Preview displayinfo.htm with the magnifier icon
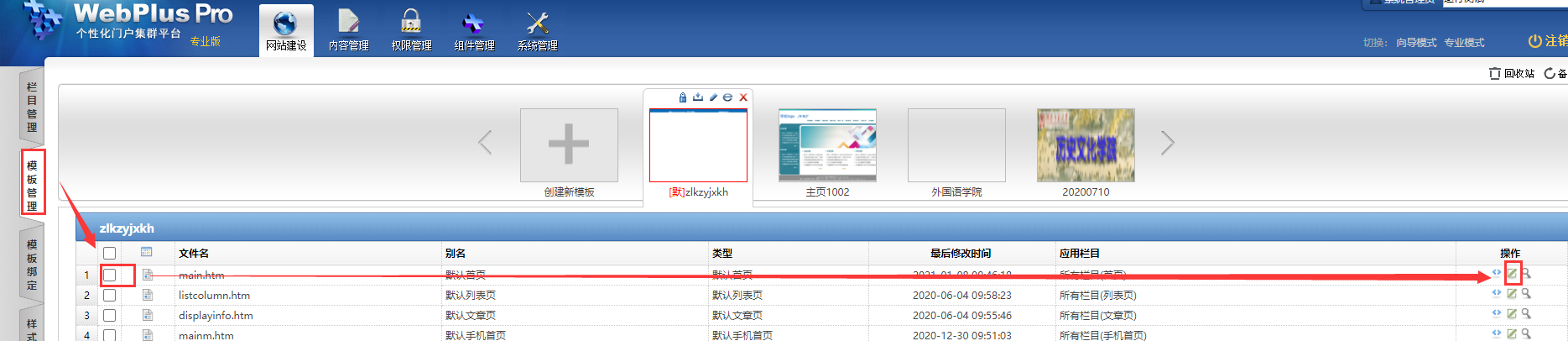Viewport: 1568px width, 341px height. coord(1526,314)
